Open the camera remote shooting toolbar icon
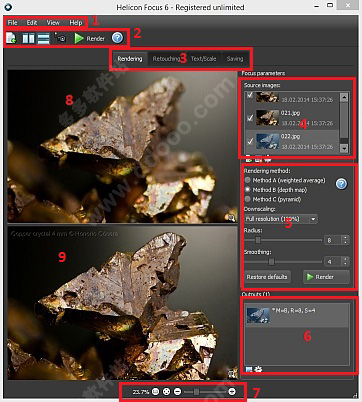Viewport: 362px width, 402px height. (x=61, y=38)
